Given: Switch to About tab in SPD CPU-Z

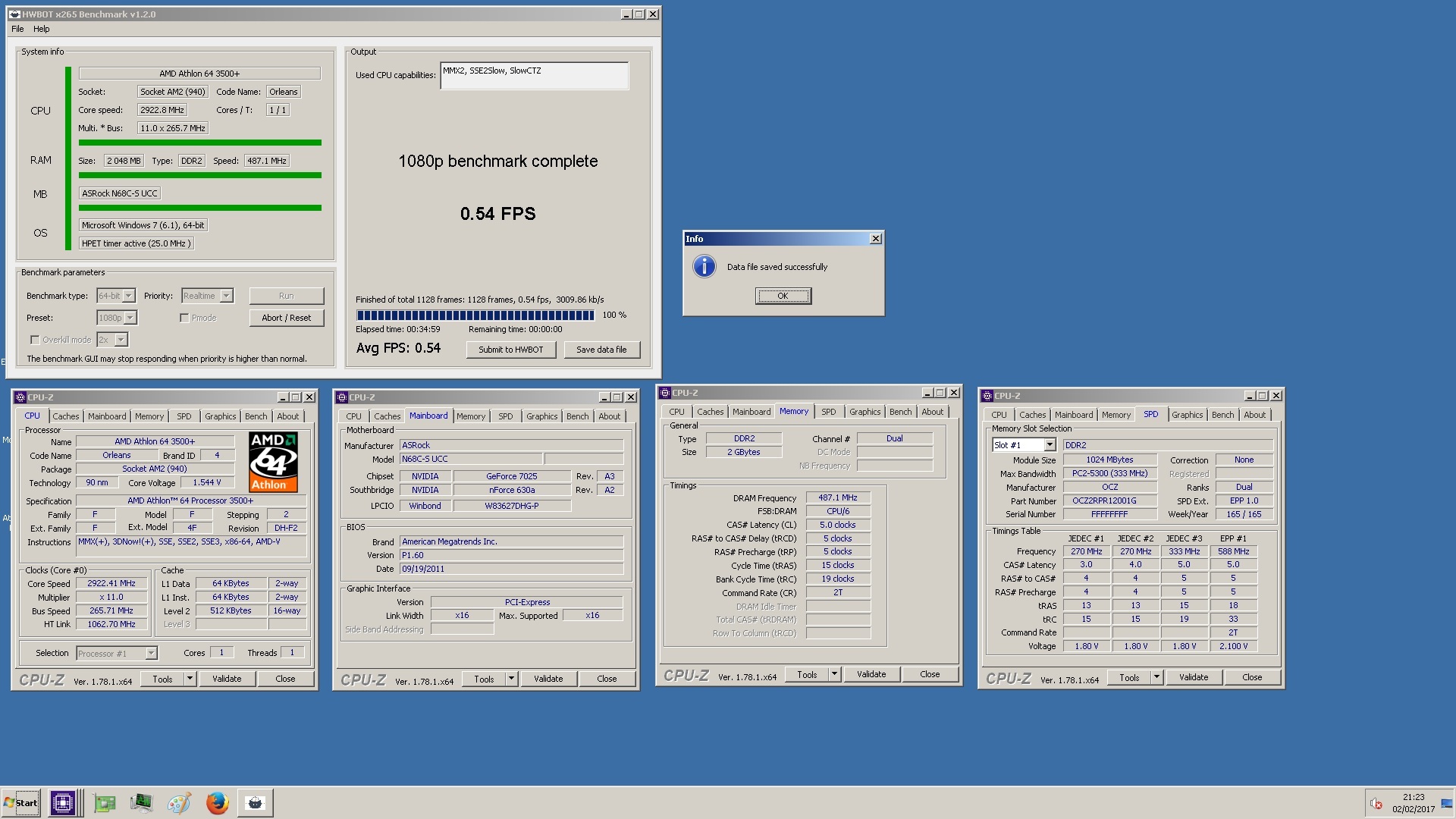Looking at the screenshot, I should point(1255,415).
